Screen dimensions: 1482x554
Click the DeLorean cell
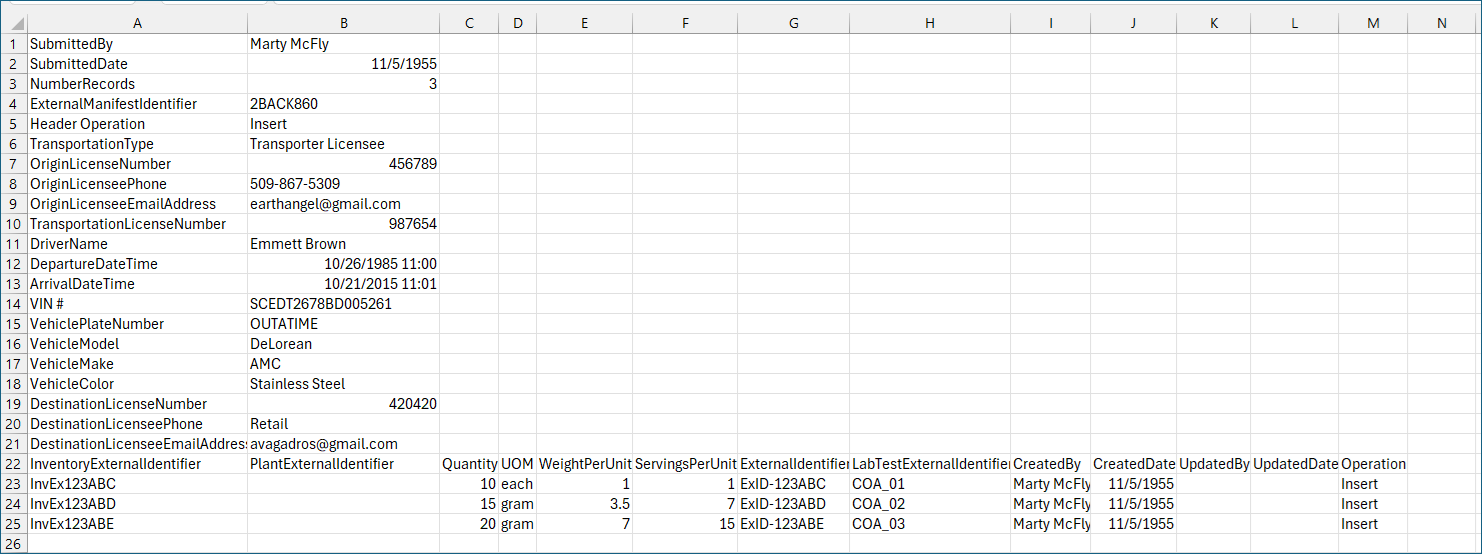343,344
